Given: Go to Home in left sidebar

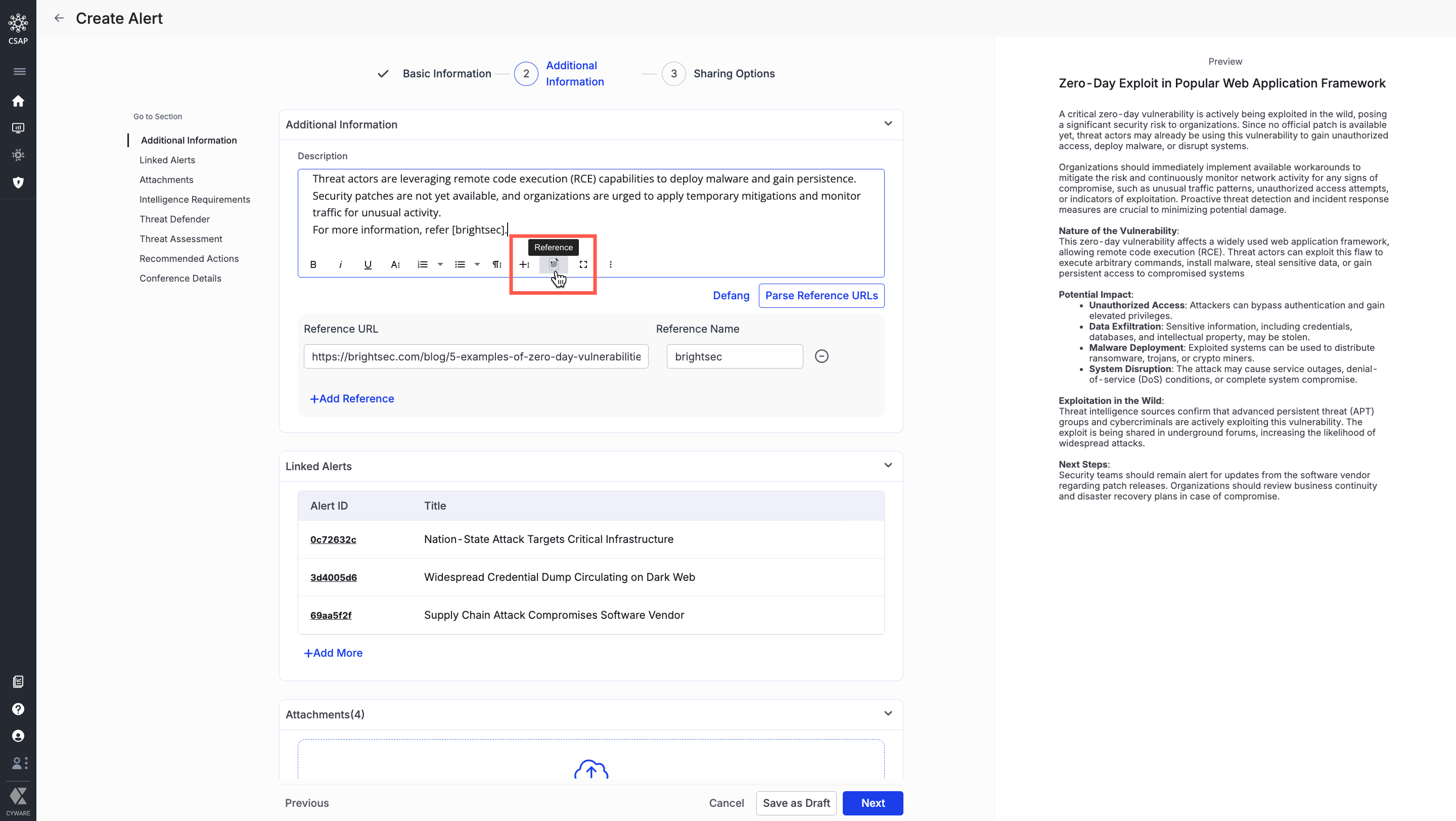Looking at the screenshot, I should point(18,101).
